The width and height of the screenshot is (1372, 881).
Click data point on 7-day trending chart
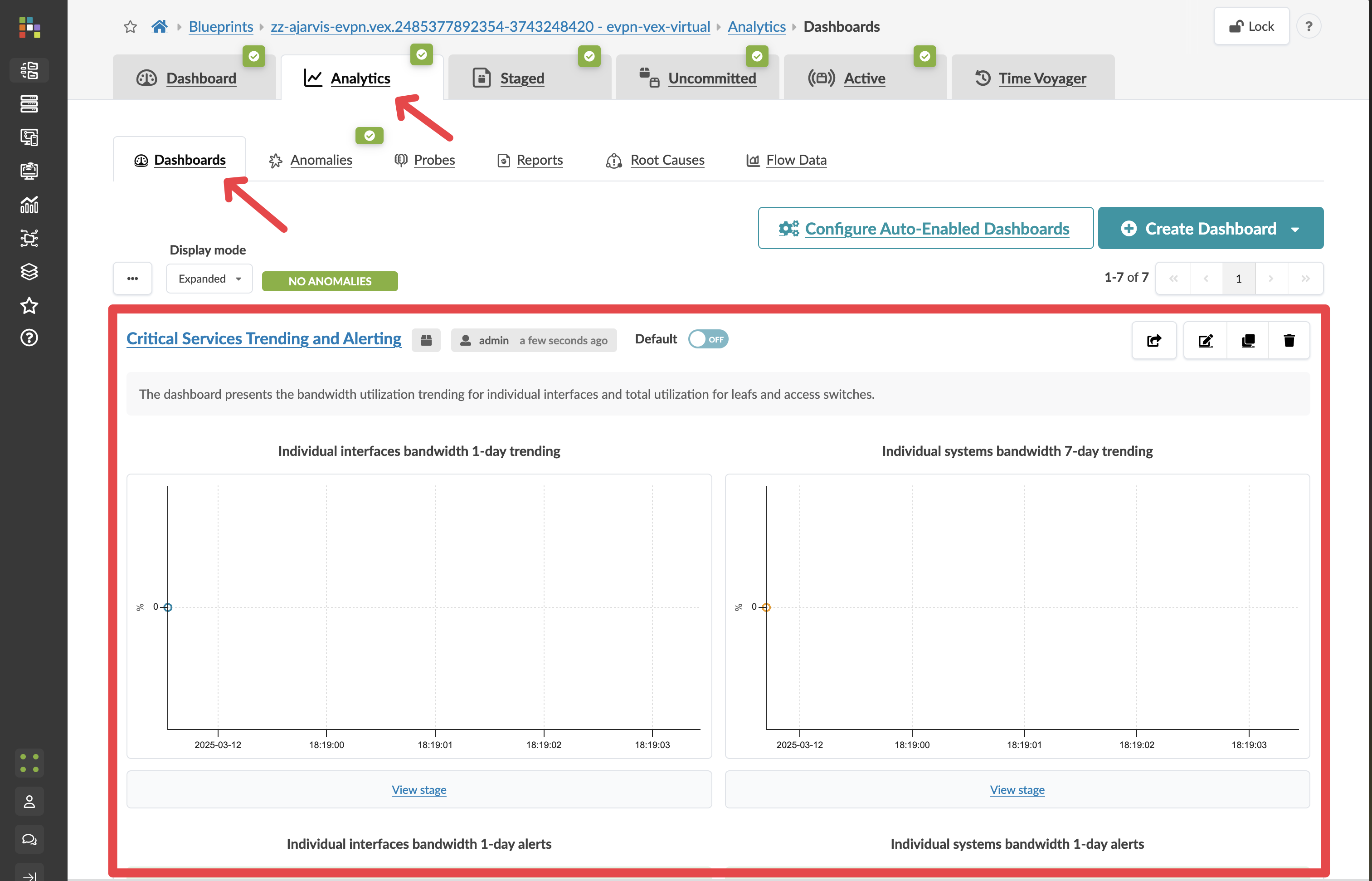(x=766, y=607)
